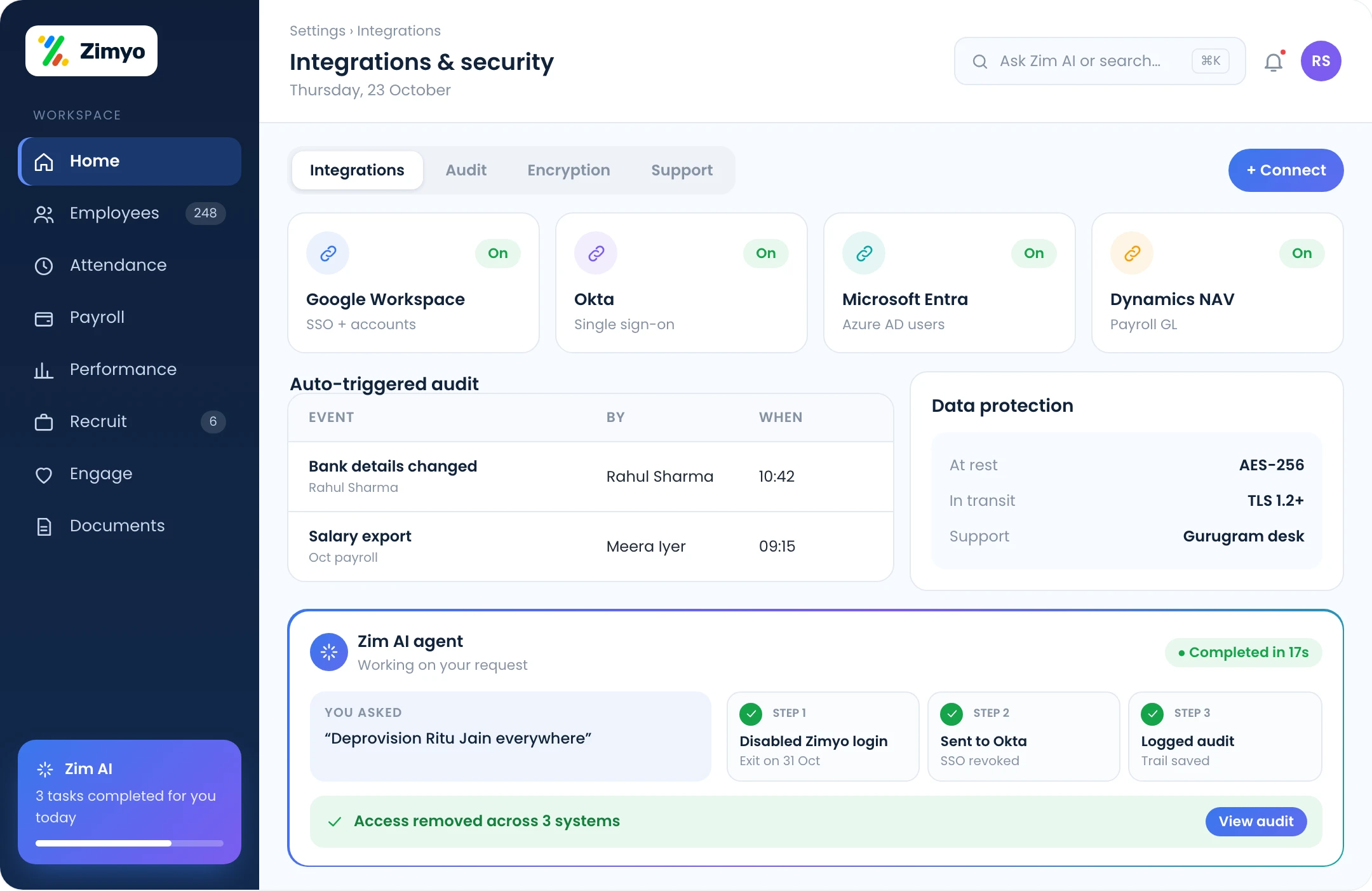
Task: Click the Zim AI tasks progress bar
Action: coord(130,843)
